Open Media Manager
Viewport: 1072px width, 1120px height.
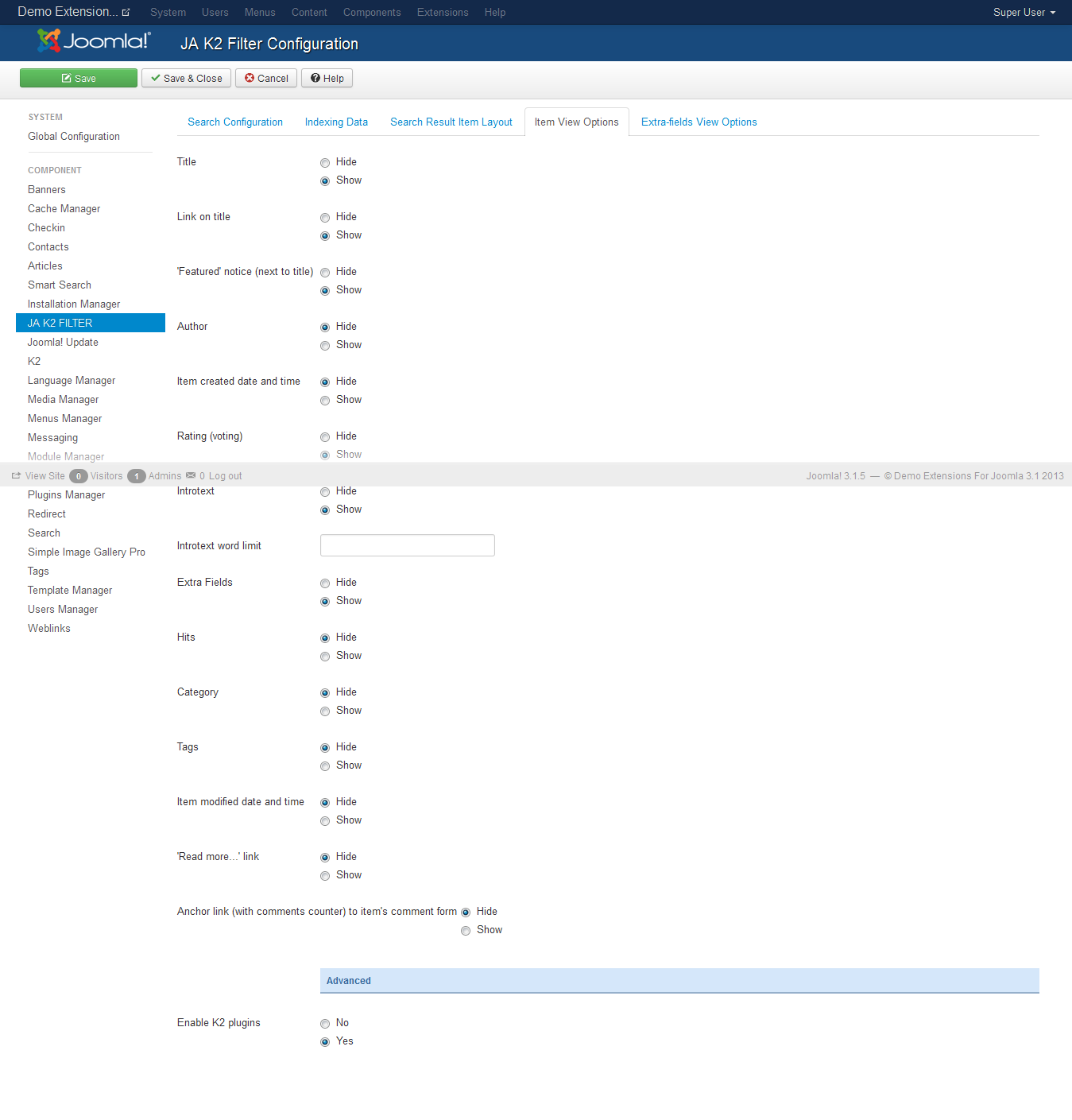64,400
